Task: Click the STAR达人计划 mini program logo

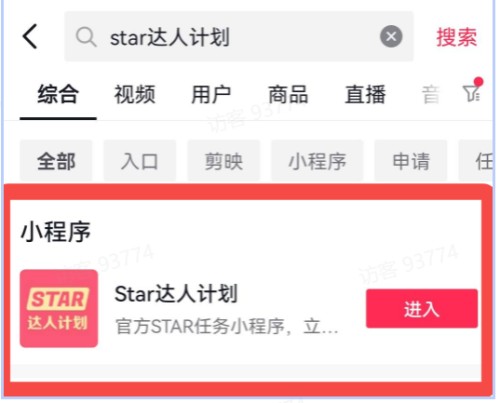Action: click(59, 309)
